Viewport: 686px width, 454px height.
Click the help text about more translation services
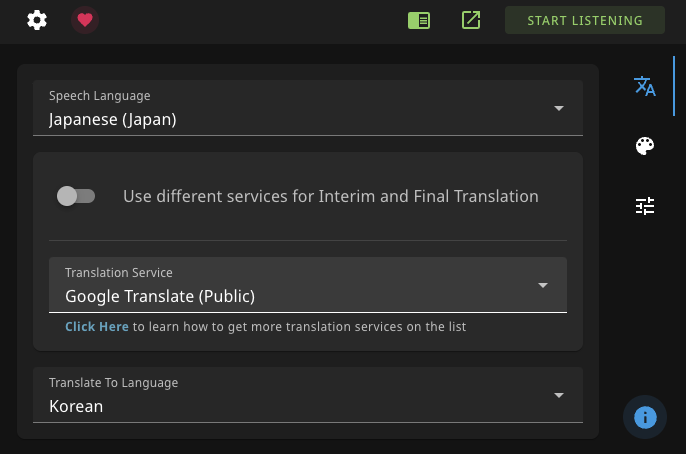point(266,327)
